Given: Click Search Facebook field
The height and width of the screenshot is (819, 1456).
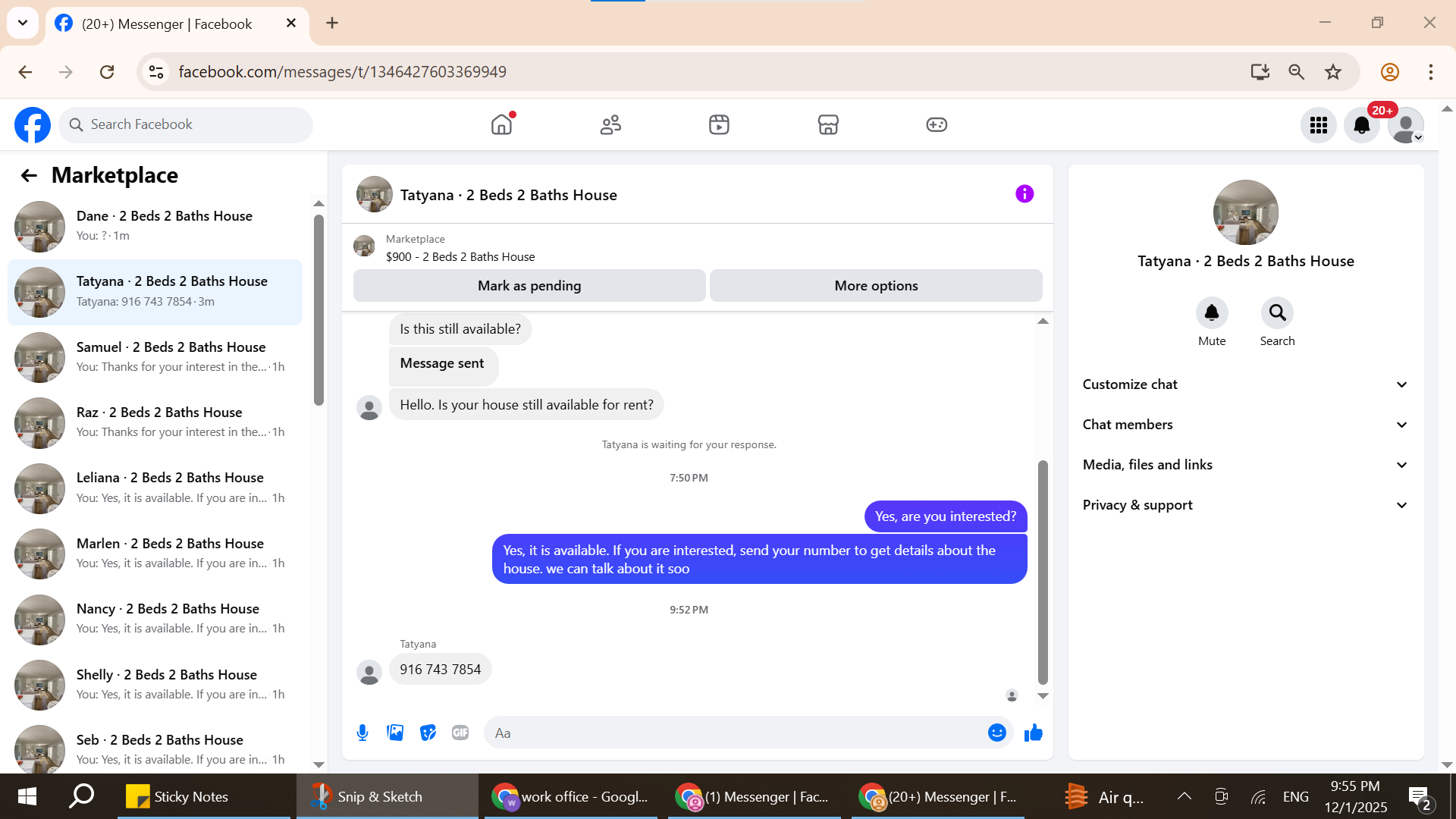Looking at the screenshot, I should (186, 124).
